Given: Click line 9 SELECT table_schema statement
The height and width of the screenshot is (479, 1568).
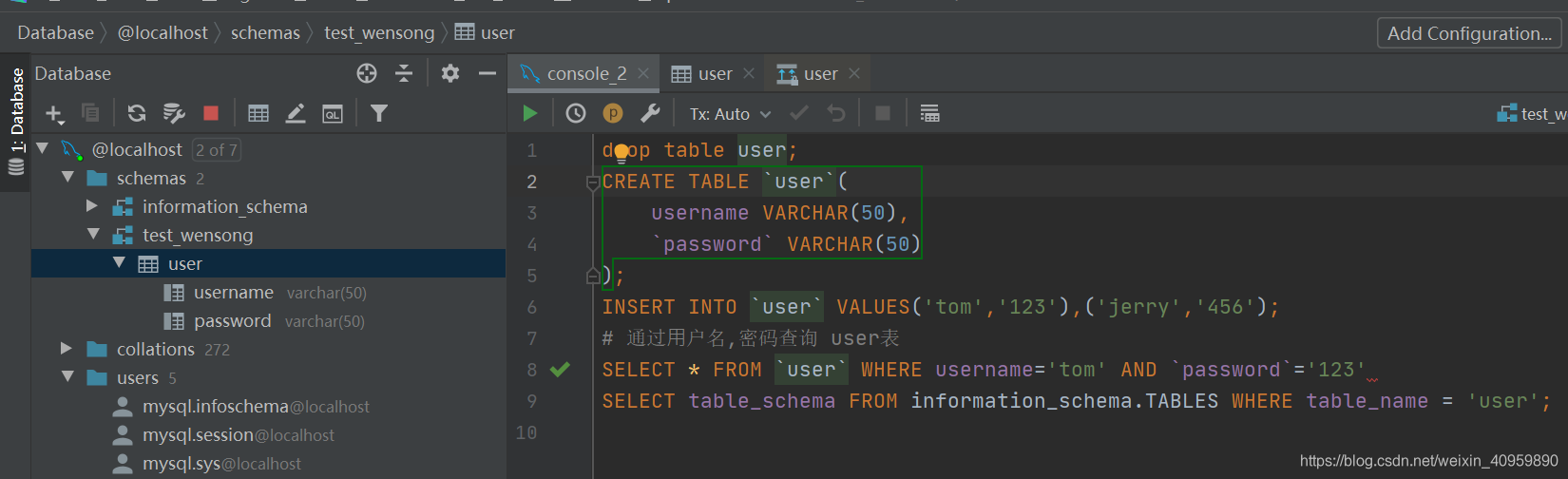Looking at the screenshot, I should point(1077,401).
